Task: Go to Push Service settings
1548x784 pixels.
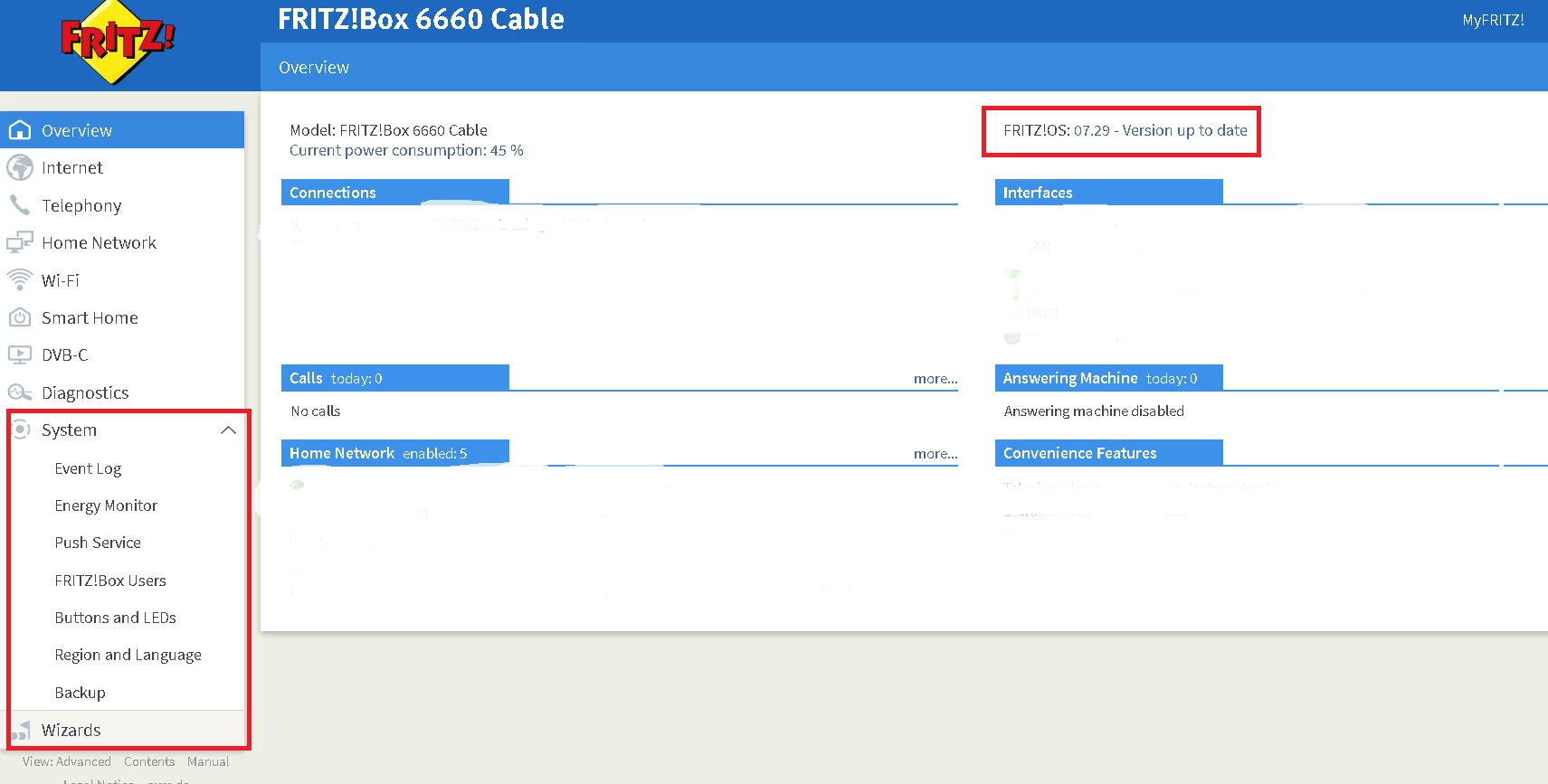Action: click(x=98, y=543)
